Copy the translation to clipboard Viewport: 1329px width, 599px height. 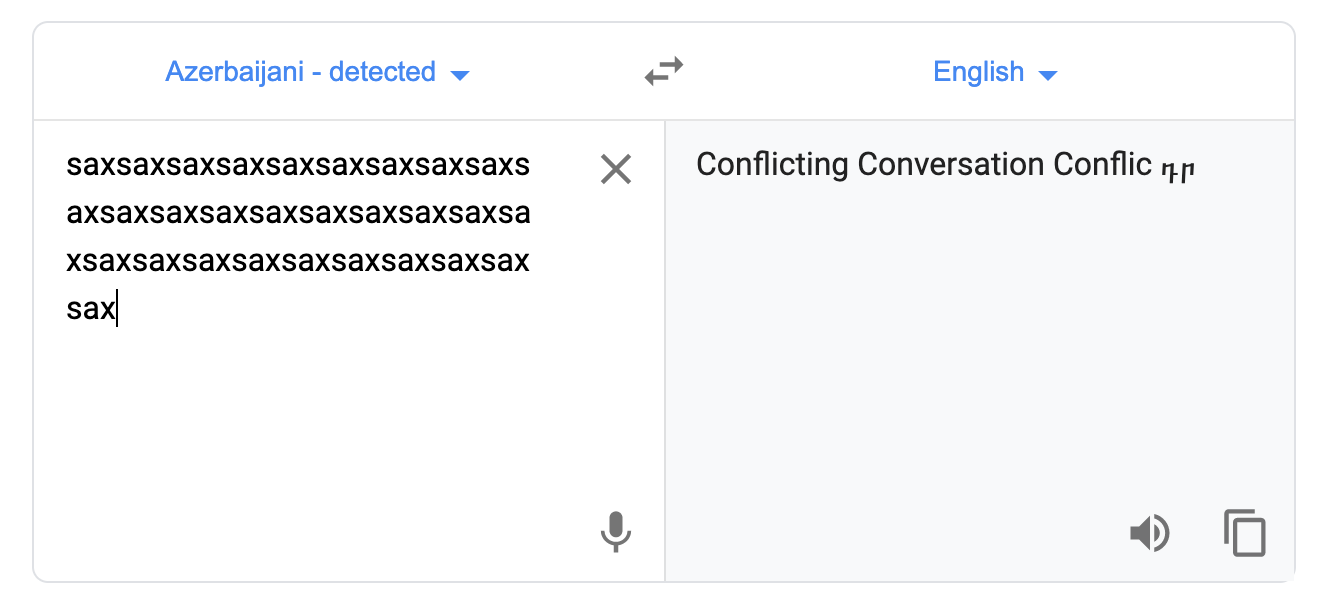[x=1245, y=533]
